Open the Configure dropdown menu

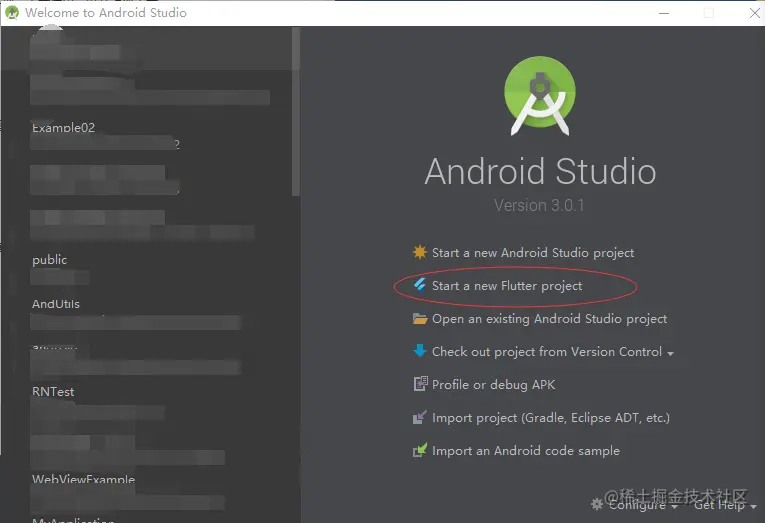tap(642, 504)
